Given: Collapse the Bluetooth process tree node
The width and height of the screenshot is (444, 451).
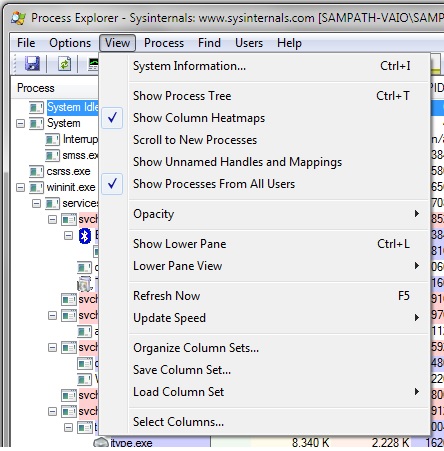Looking at the screenshot, I should (x=68, y=236).
